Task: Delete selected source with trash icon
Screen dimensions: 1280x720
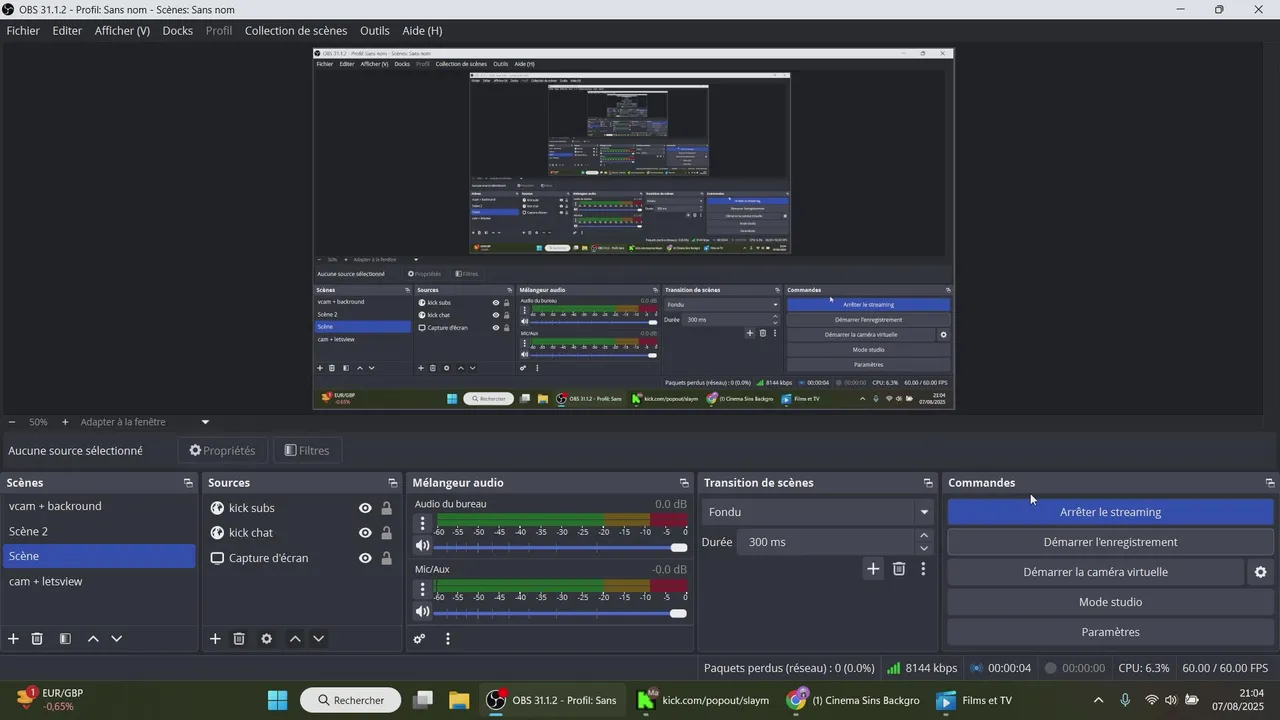Action: click(239, 639)
